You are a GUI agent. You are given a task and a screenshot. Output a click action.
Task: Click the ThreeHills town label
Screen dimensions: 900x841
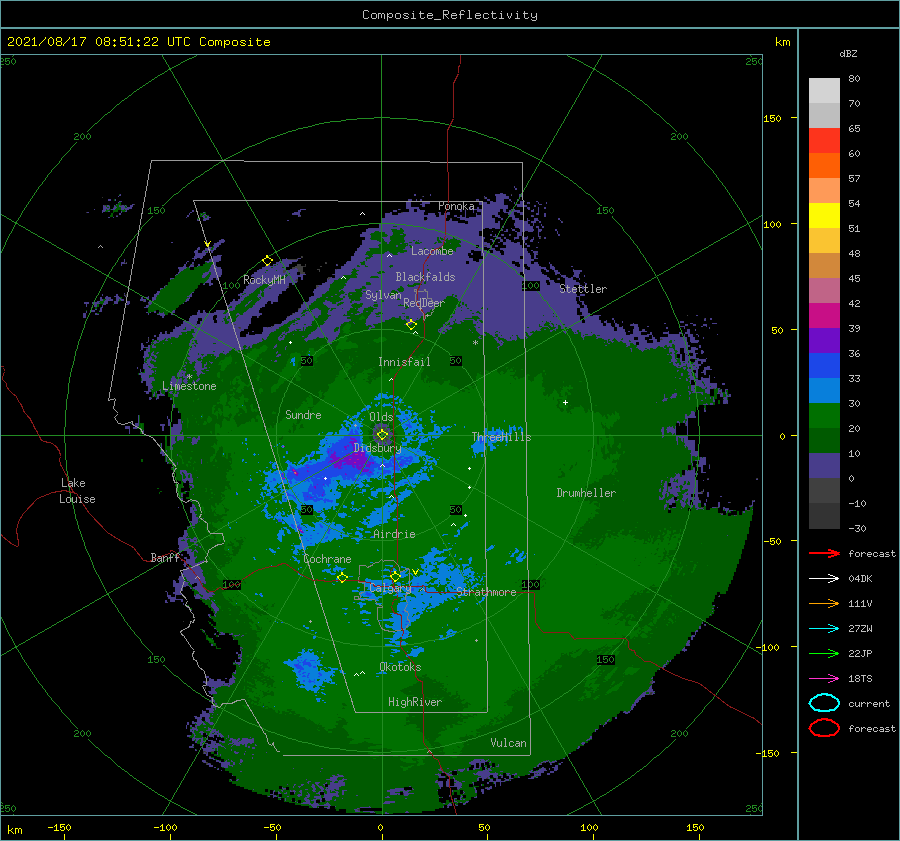click(x=501, y=437)
